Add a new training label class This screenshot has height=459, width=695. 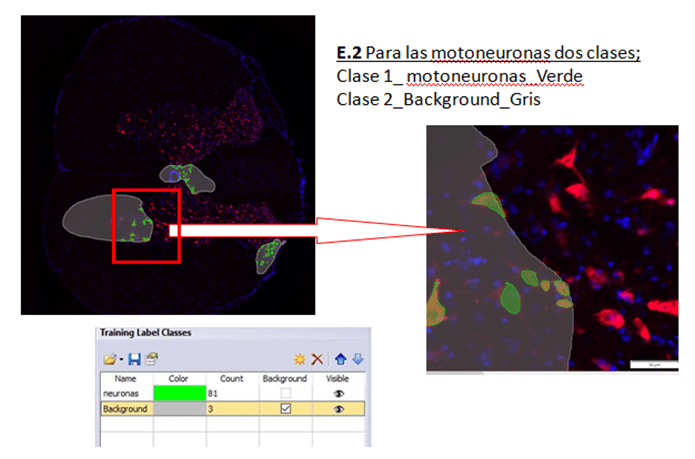[299, 358]
